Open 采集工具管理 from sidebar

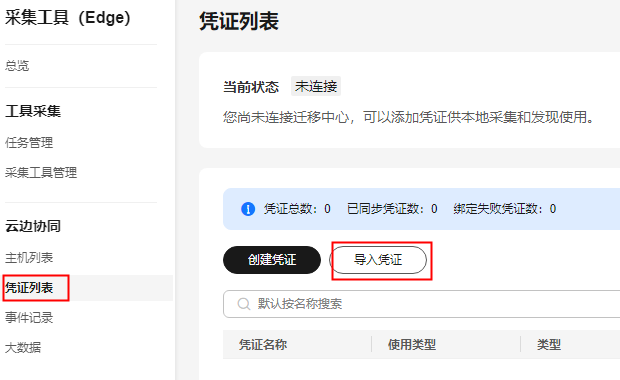41,173
